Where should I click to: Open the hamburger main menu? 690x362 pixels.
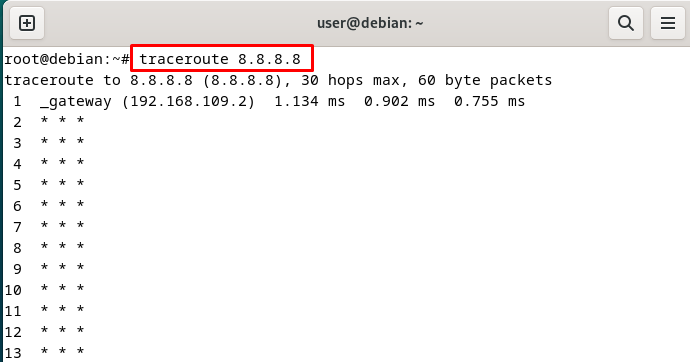(668, 23)
